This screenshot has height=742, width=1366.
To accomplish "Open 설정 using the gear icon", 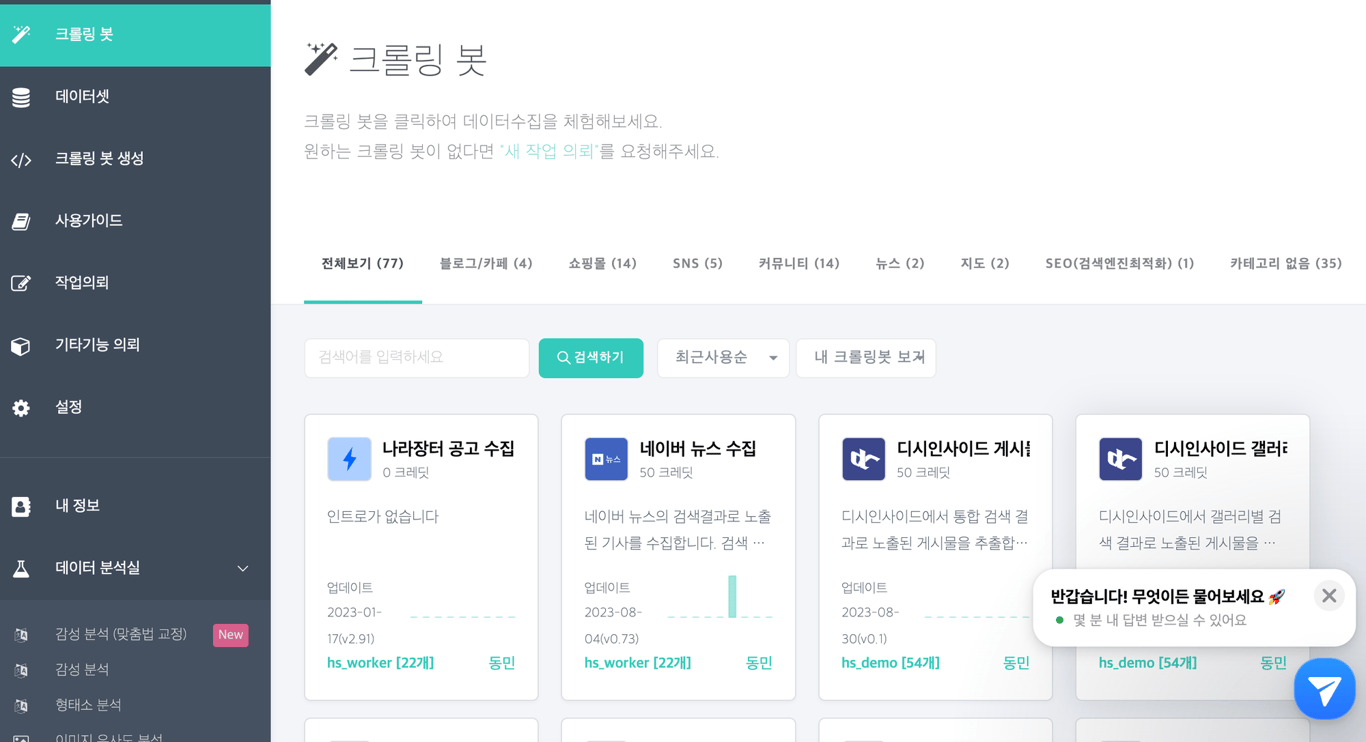I will point(21,408).
